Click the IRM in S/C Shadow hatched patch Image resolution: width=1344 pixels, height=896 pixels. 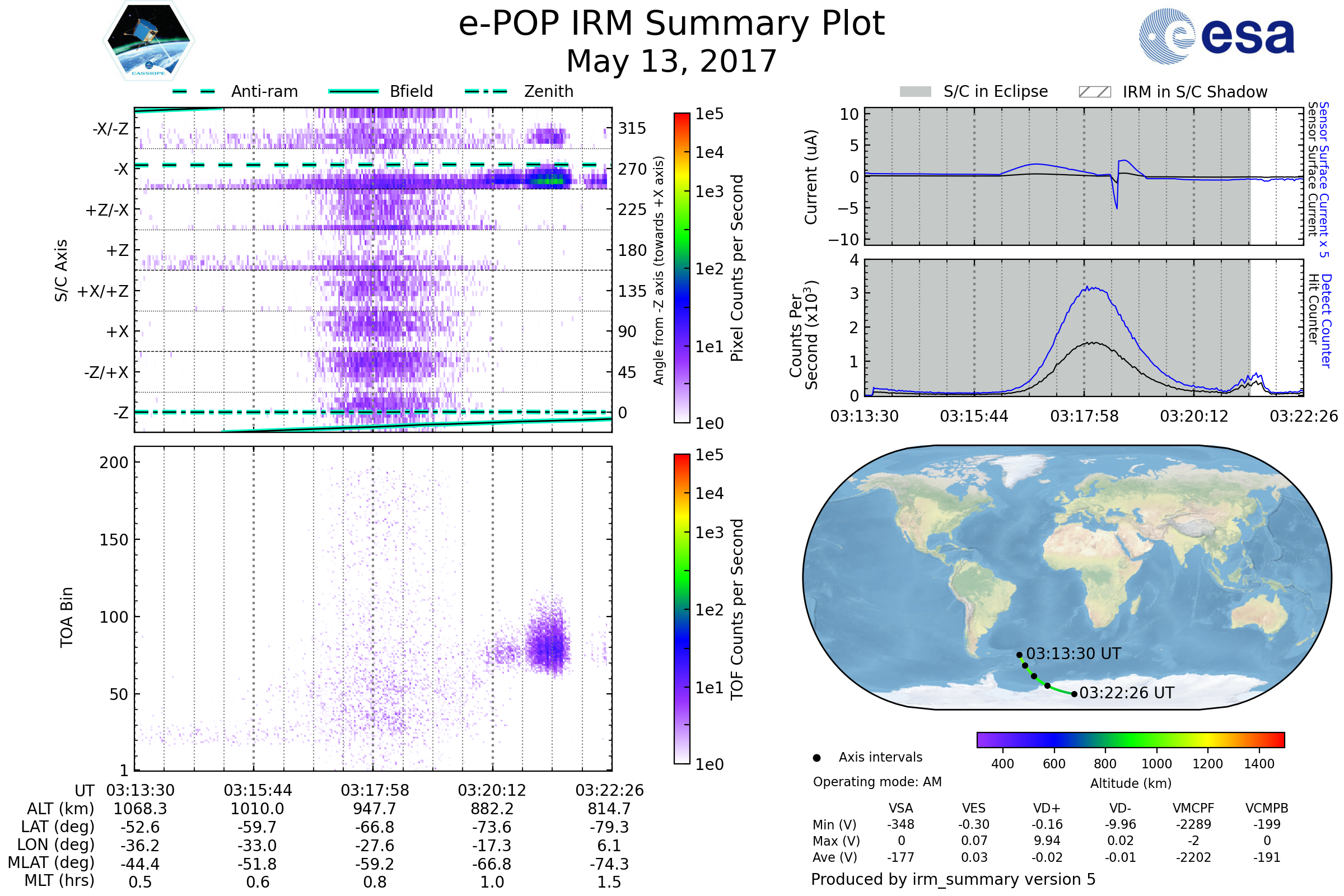1094,92
